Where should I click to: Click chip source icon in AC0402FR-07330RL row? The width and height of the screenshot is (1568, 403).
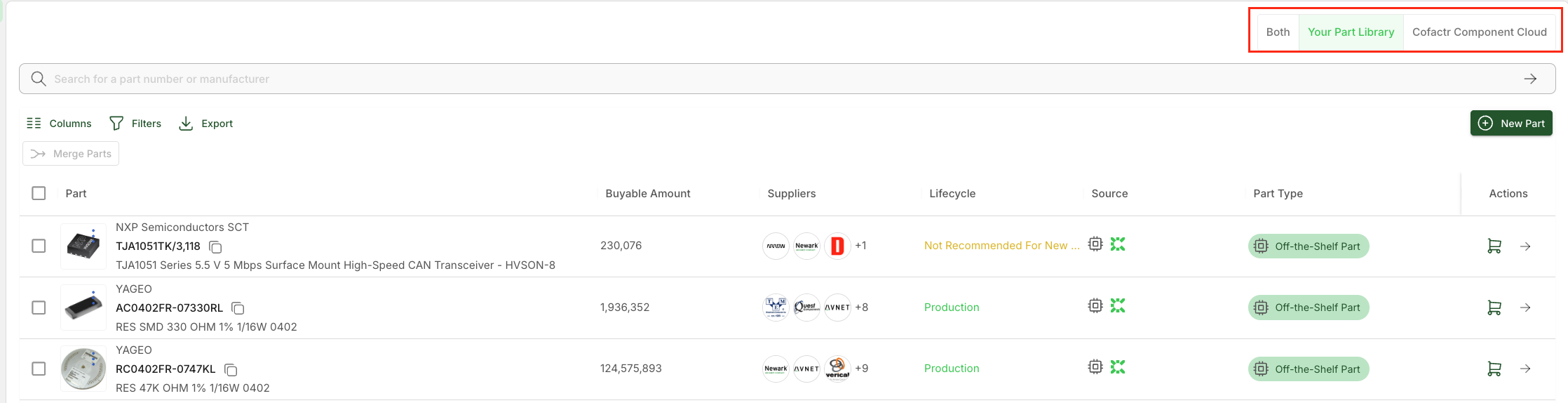click(1095, 305)
